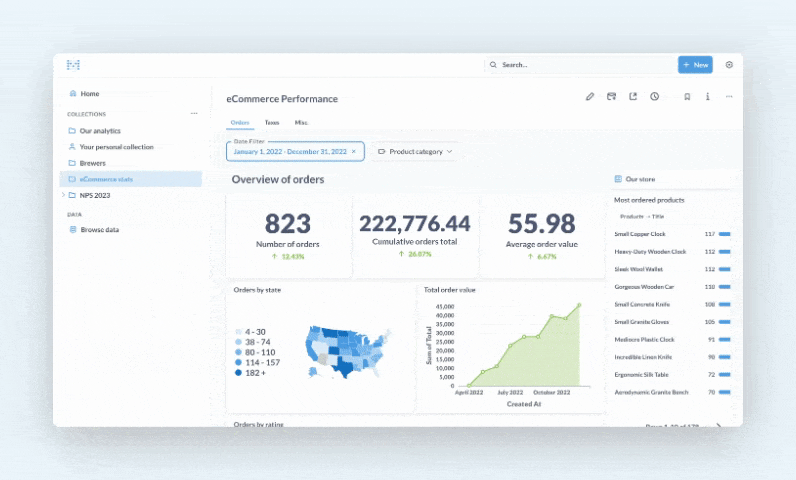Click the clock history icon
The width and height of the screenshot is (796, 480).
(x=654, y=97)
